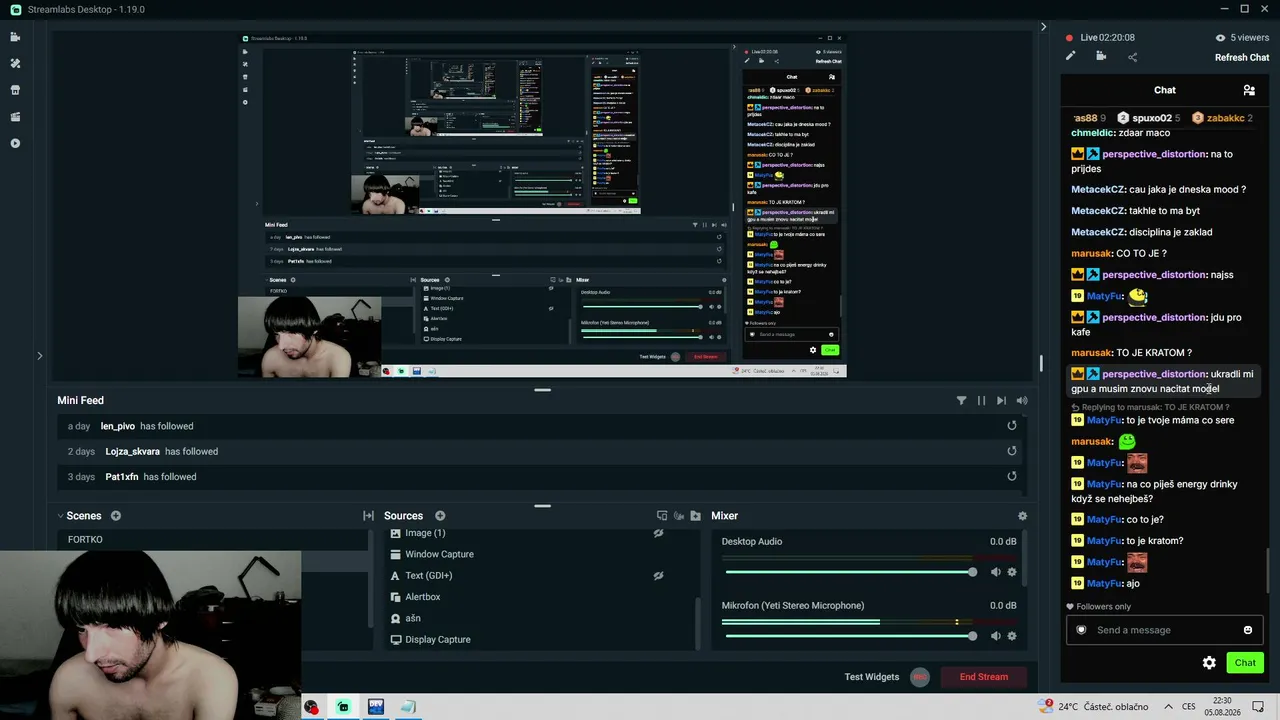Open the chat emote picker
This screenshot has width=1280, height=720.
pyautogui.click(x=1248, y=630)
